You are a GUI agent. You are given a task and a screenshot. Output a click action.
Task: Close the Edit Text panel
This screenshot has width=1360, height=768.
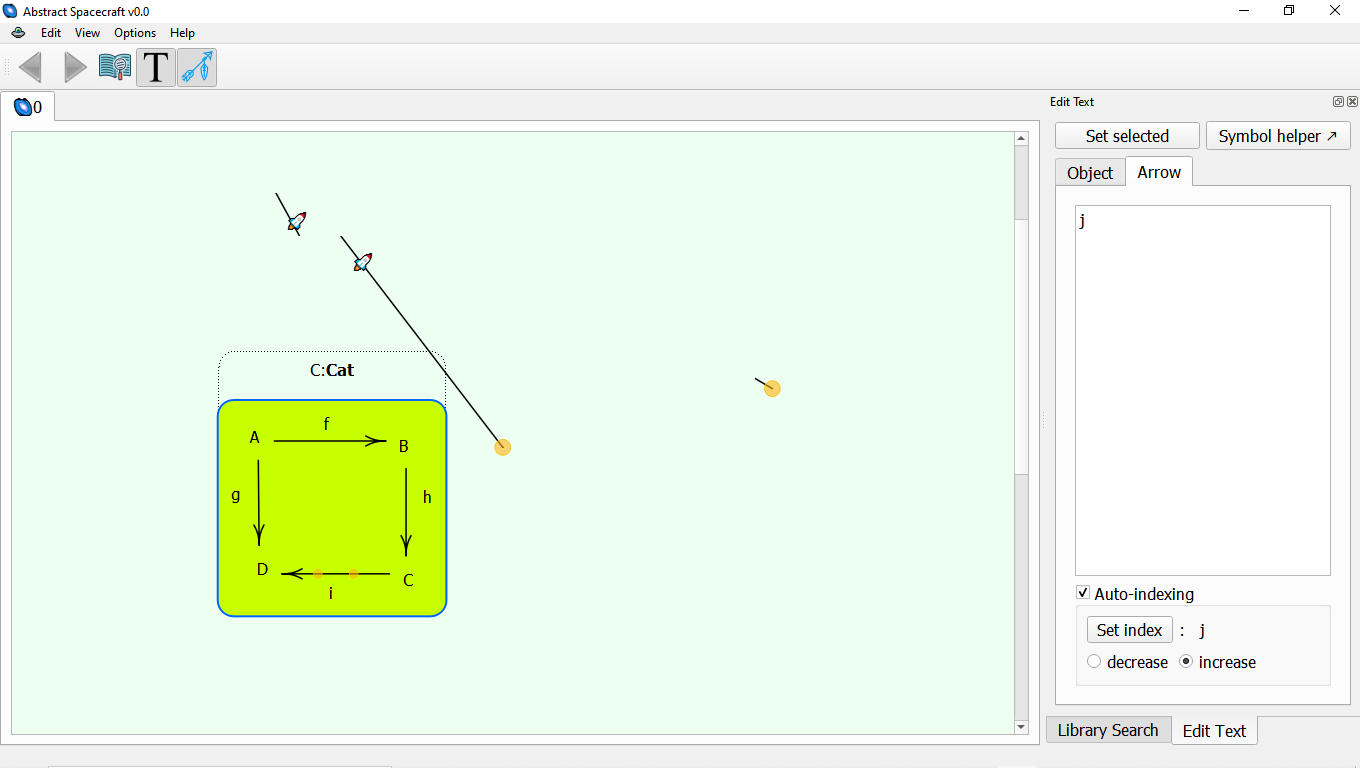click(1352, 102)
